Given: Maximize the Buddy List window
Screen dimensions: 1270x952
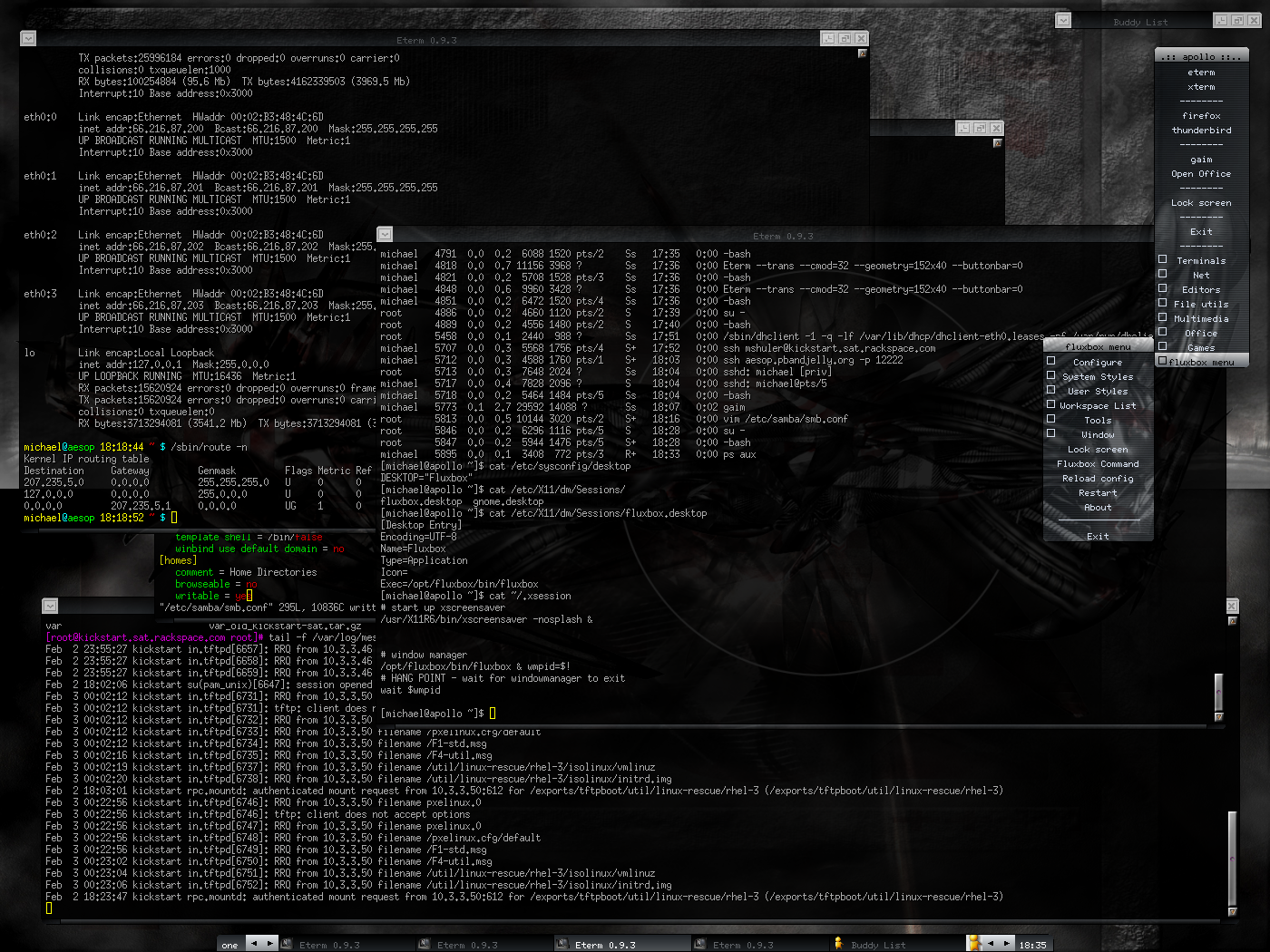Looking at the screenshot, I should (1238, 20).
